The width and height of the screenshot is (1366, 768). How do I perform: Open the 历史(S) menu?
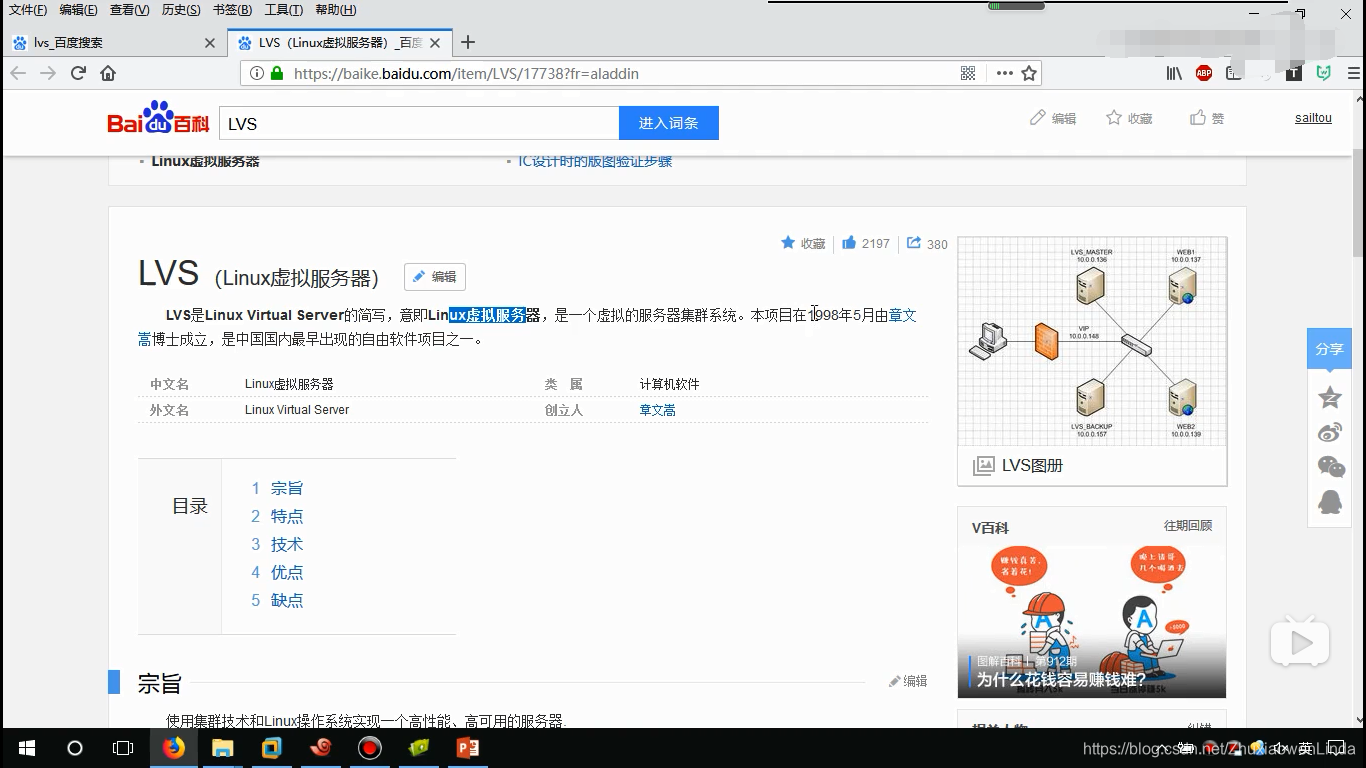point(181,10)
